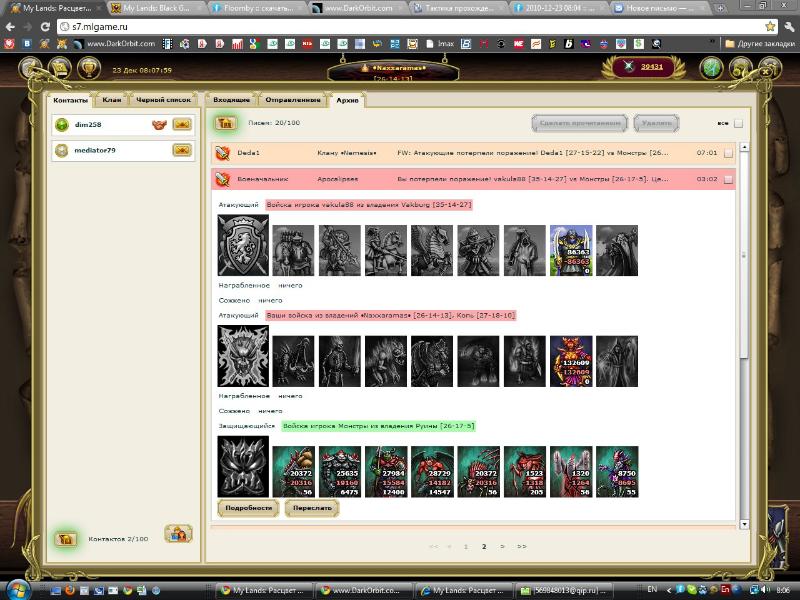Screen dimensions: 800x600
Task: Click the Подробности button
Action: pyautogui.click(x=248, y=508)
